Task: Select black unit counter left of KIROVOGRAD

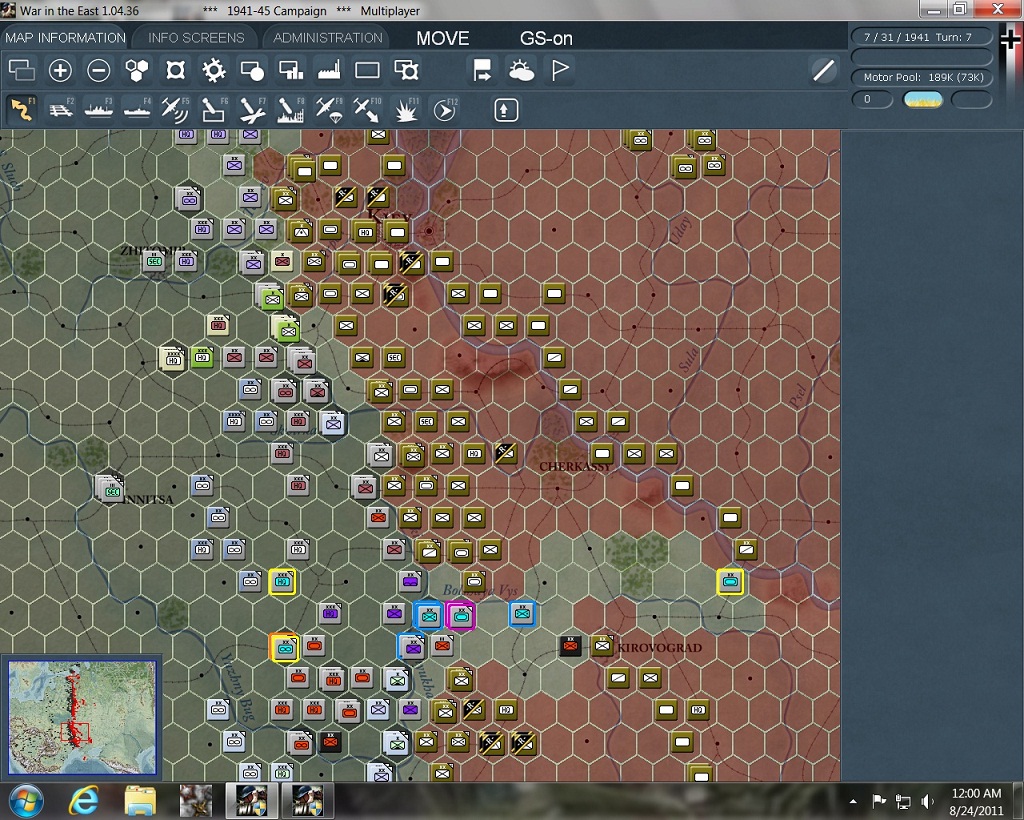Action: point(570,646)
